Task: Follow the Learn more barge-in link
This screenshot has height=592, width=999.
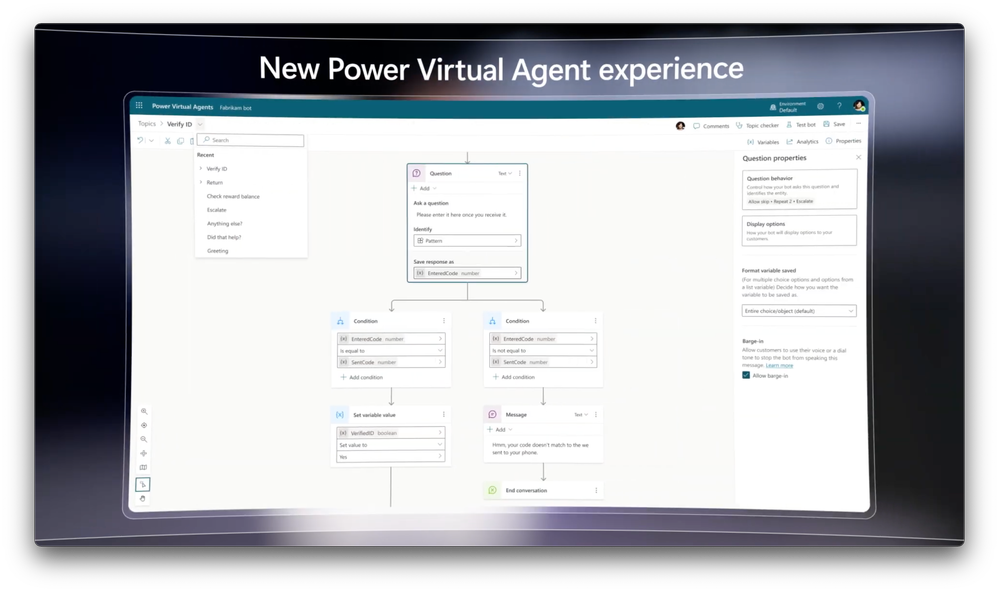Action: click(779, 365)
